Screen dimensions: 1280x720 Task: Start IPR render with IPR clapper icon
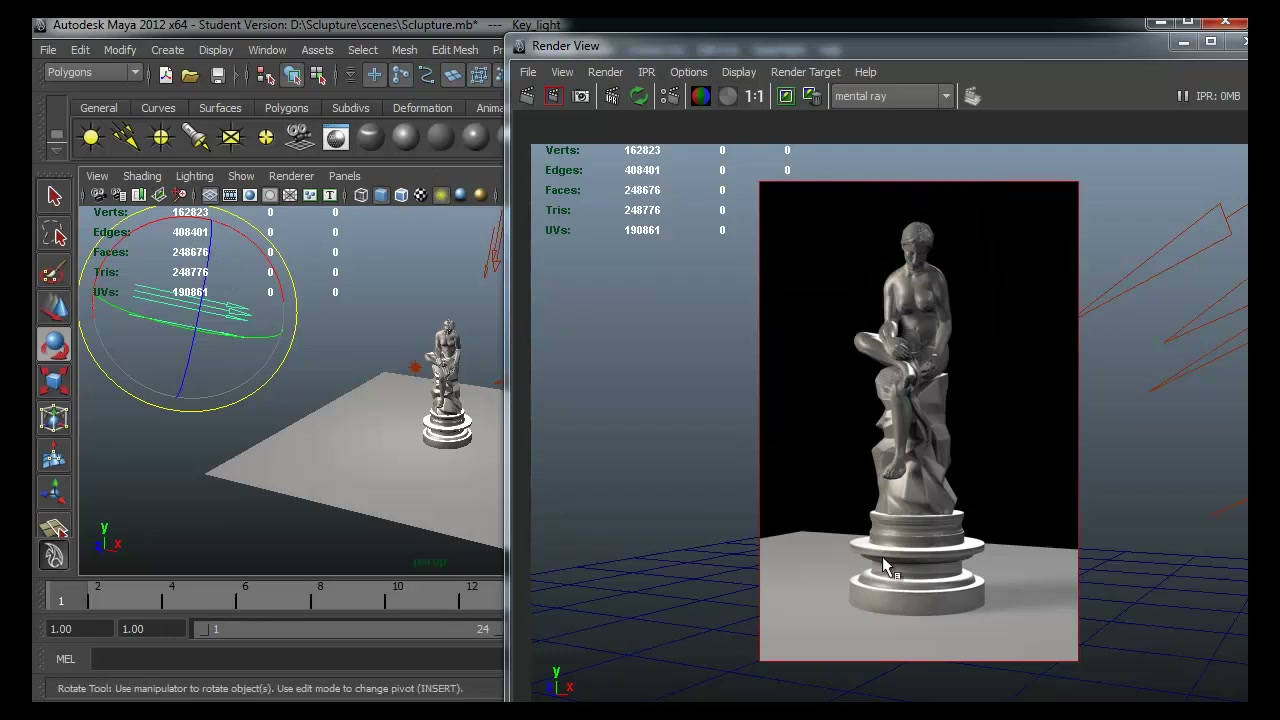612,96
